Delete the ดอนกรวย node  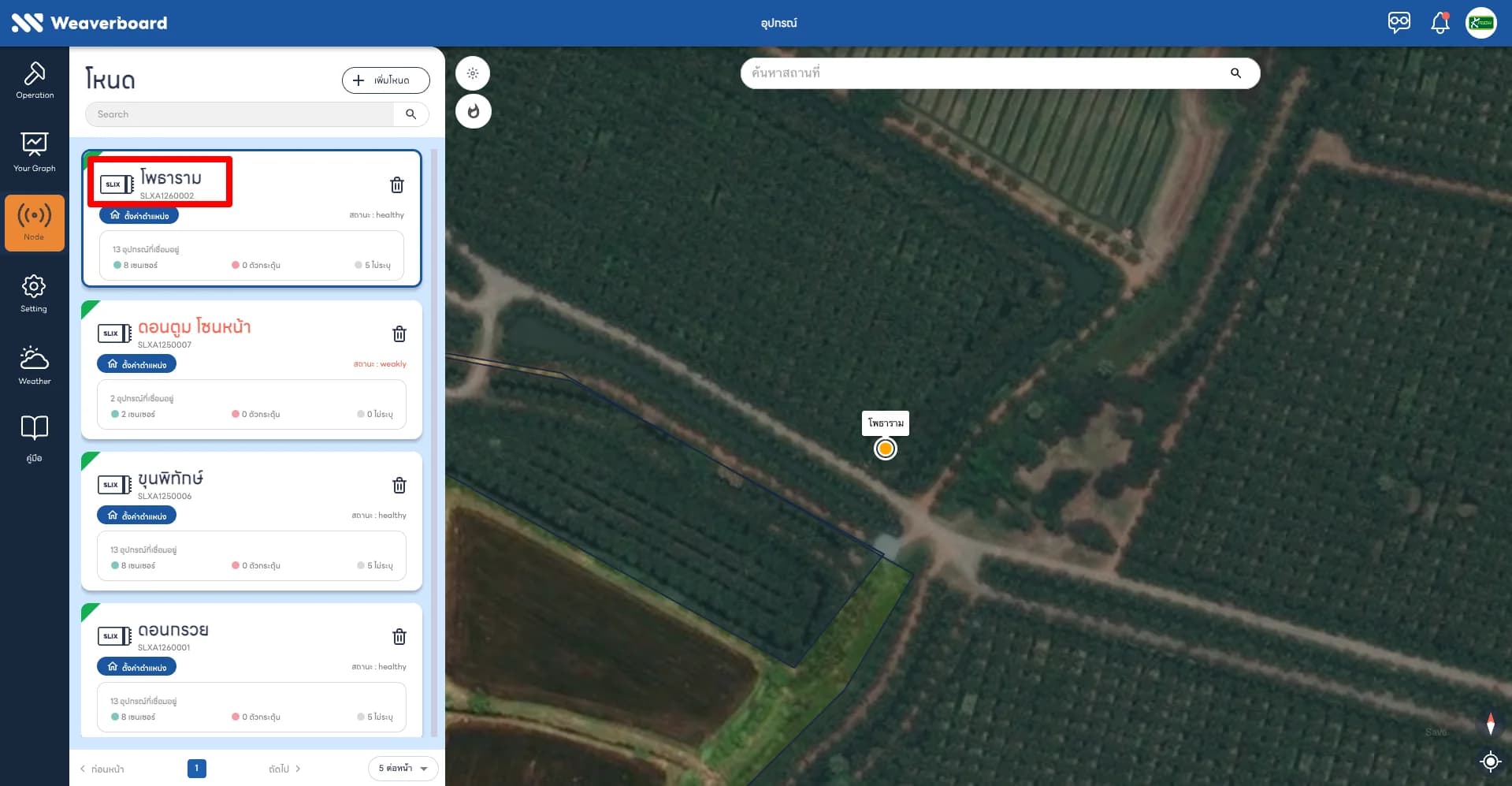tap(399, 636)
